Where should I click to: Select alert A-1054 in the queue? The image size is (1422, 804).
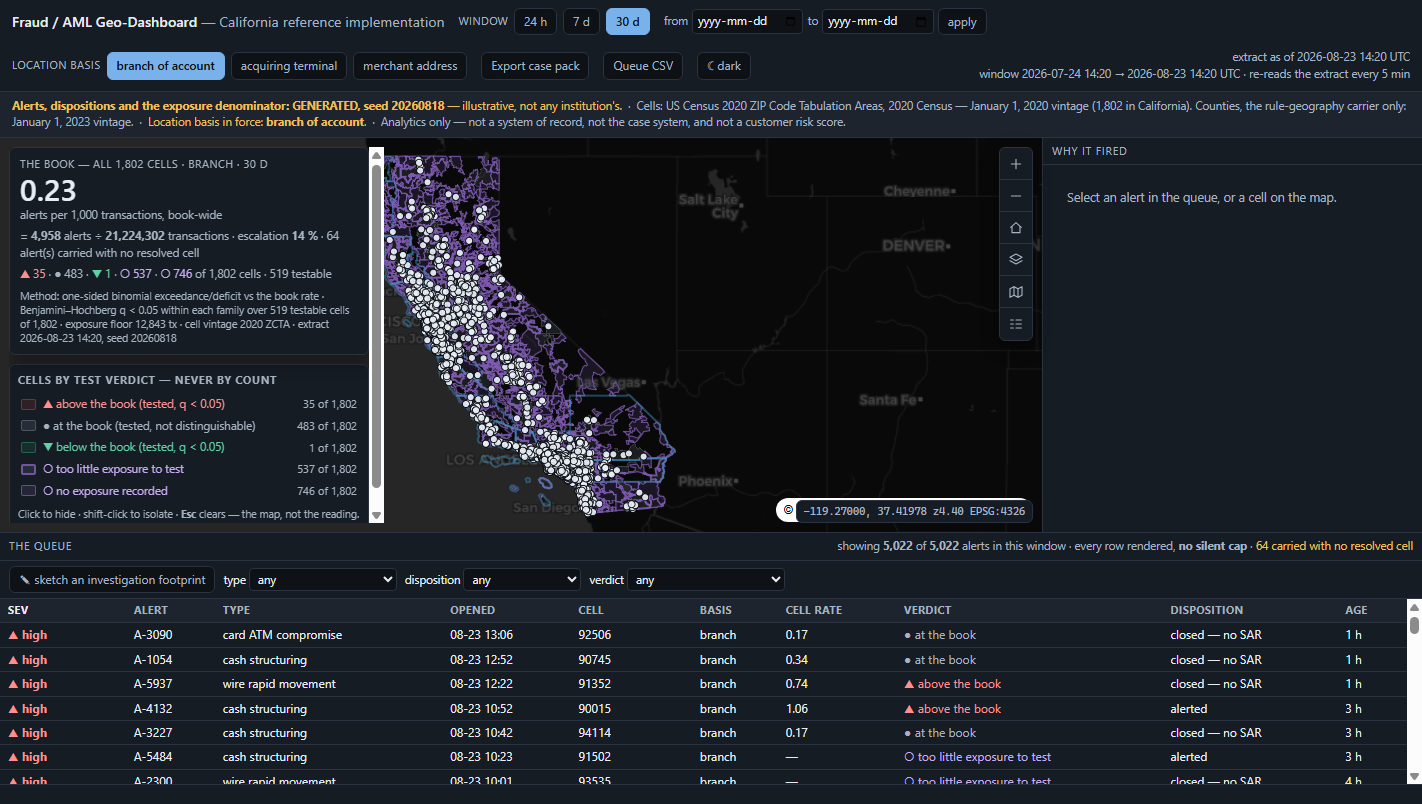(x=703, y=660)
